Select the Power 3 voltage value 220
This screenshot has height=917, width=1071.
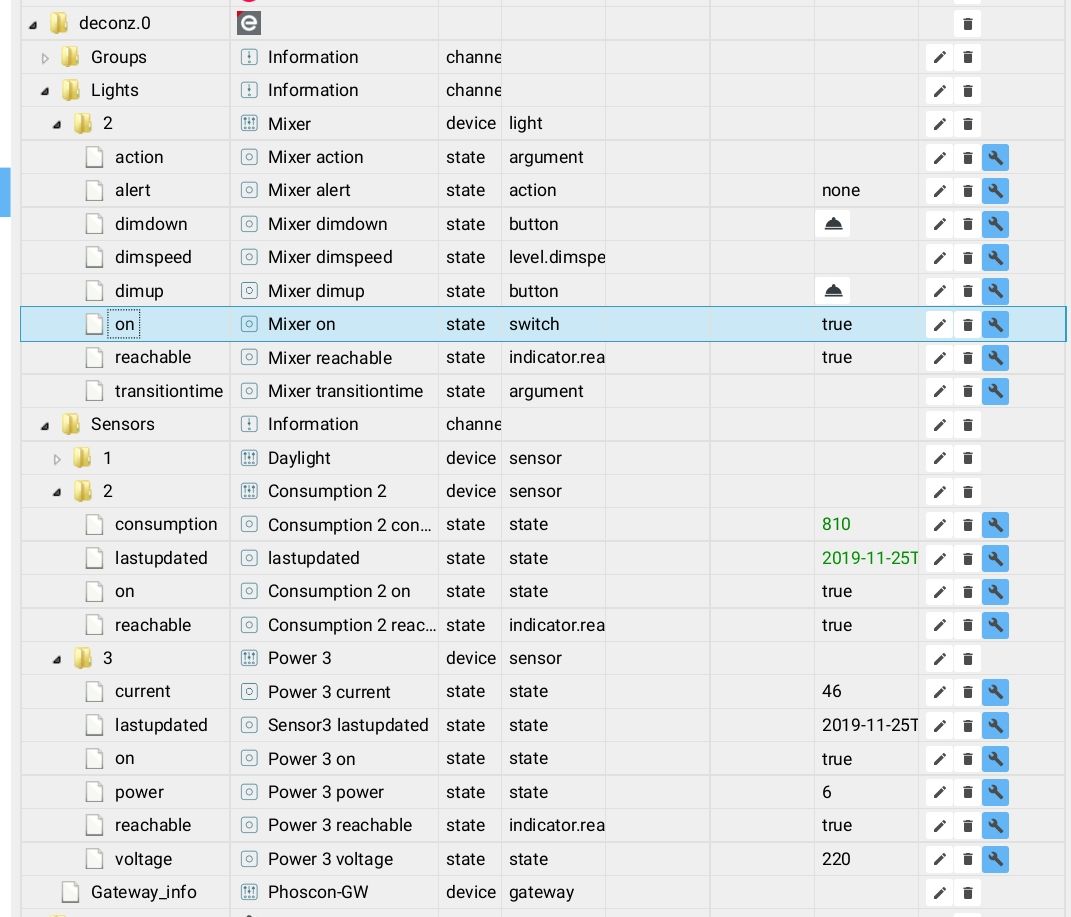tap(836, 859)
